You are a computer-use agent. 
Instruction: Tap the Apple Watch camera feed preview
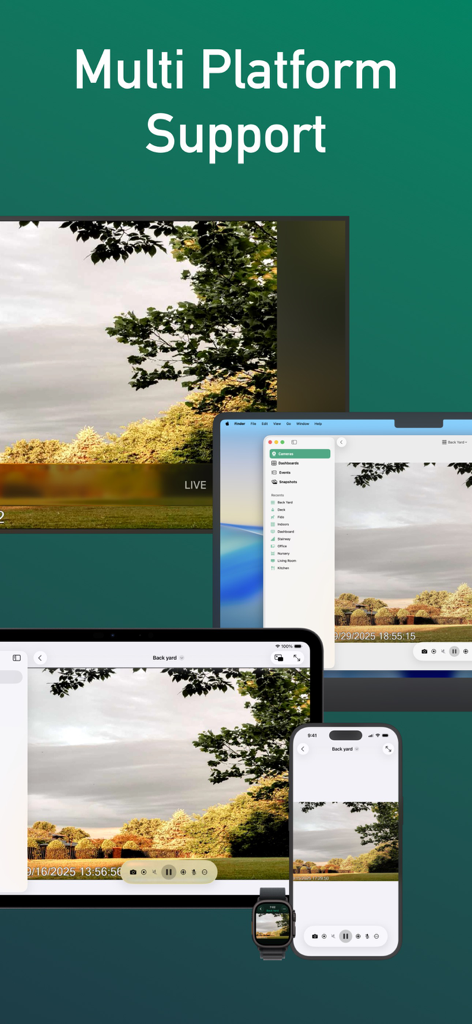click(x=272, y=925)
